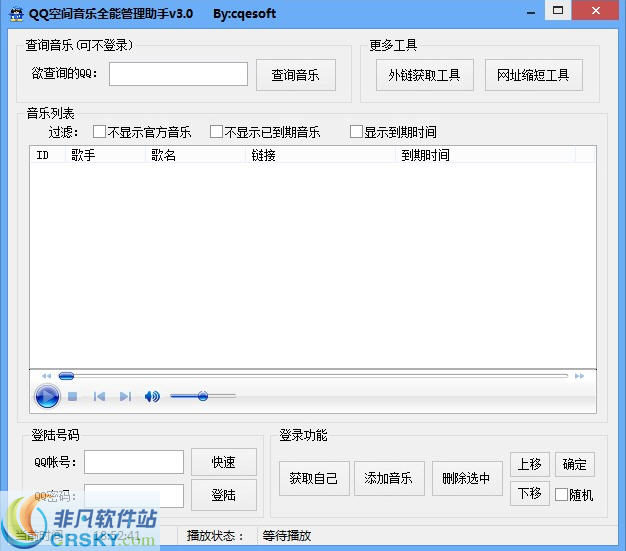Click the 等待播放 status text
The height and width of the screenshot is (551, 626).
(287, 536)
